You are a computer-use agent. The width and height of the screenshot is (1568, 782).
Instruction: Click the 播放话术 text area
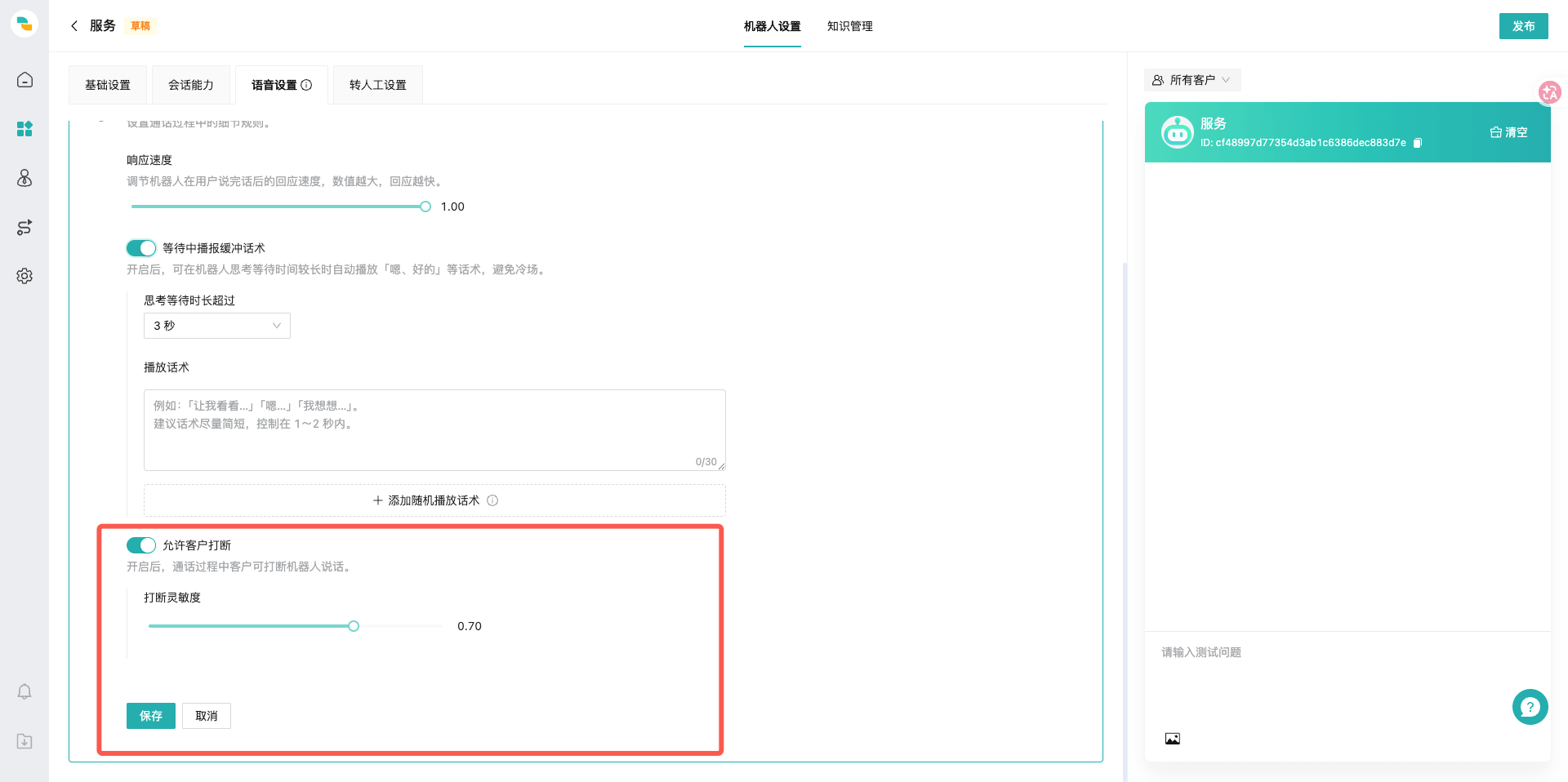434,430
